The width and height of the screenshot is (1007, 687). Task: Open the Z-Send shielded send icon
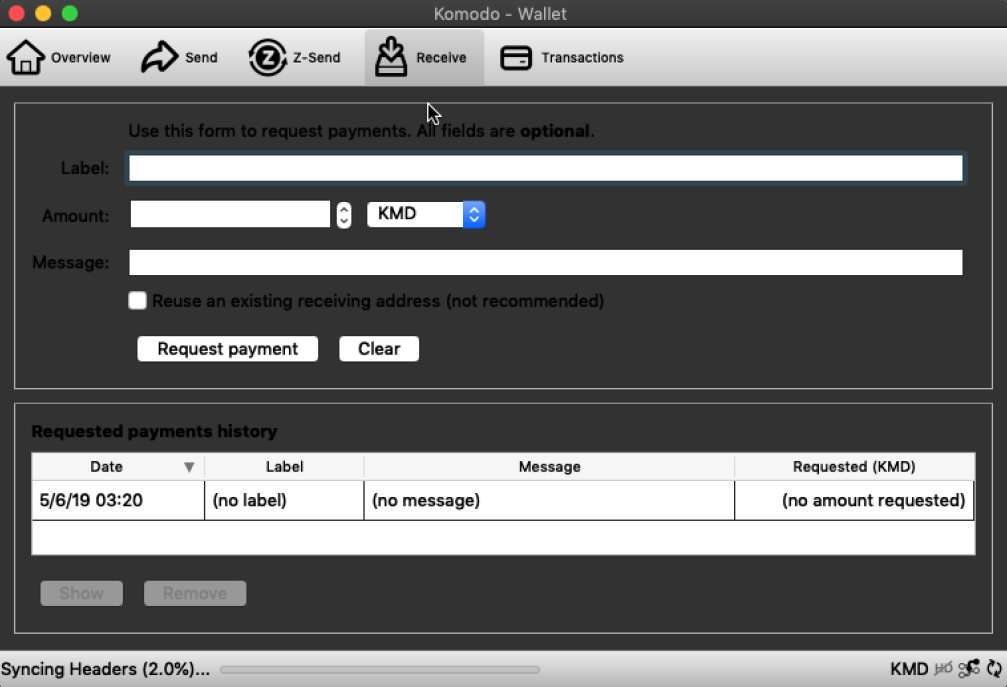(267, 57)
